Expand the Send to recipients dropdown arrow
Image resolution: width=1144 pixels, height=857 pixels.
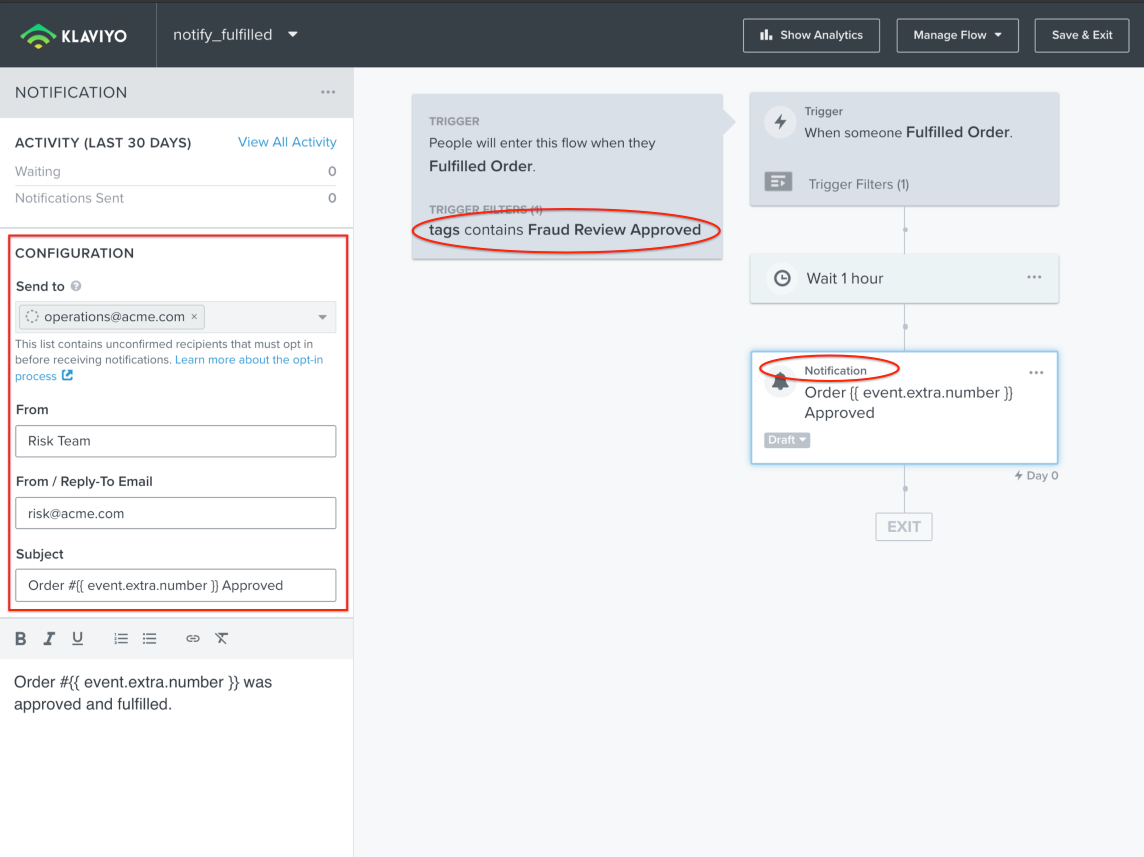pyautogui.click(x=322, y=317)
